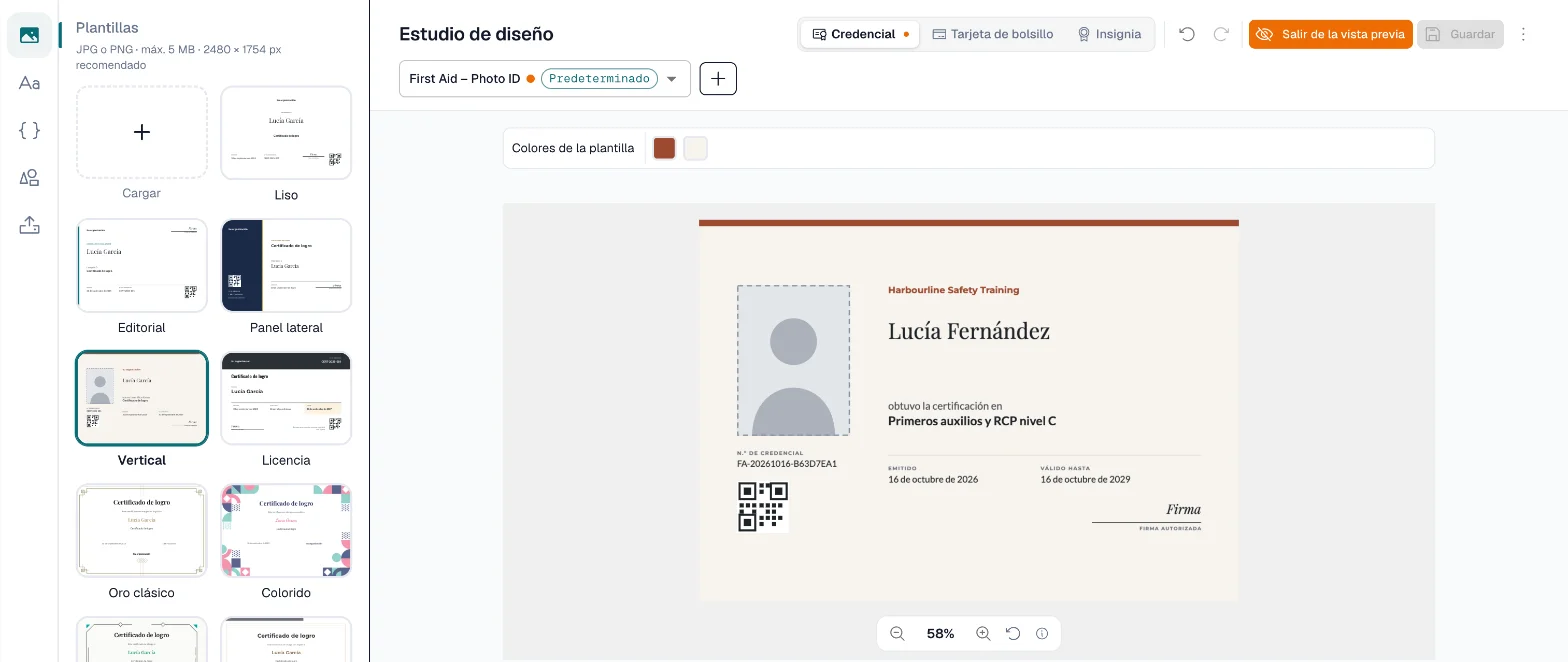
Task: Select the Vertical template thumbnail
Action: point(142,398)
